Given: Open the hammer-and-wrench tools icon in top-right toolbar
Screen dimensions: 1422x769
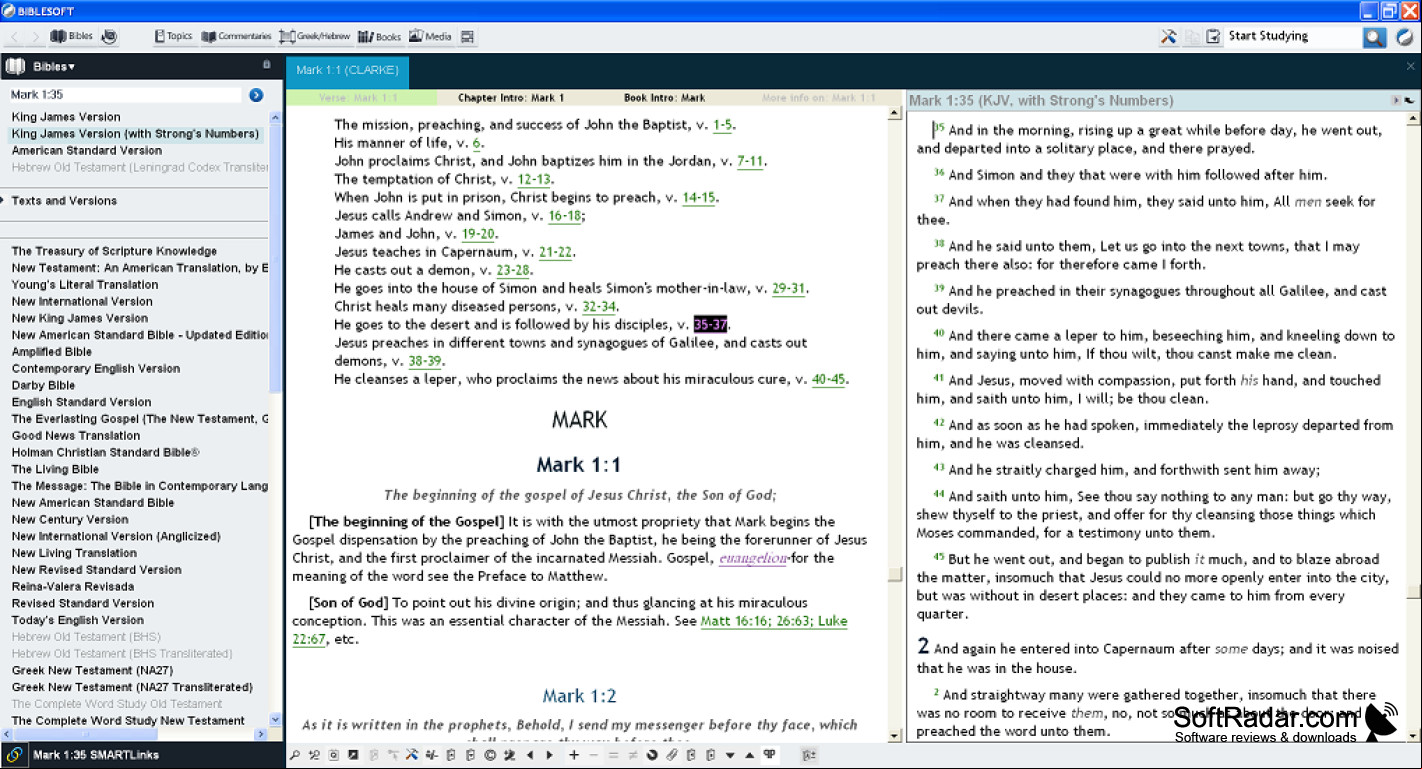Looking at the screenshot, I should tap(1168, 37).
